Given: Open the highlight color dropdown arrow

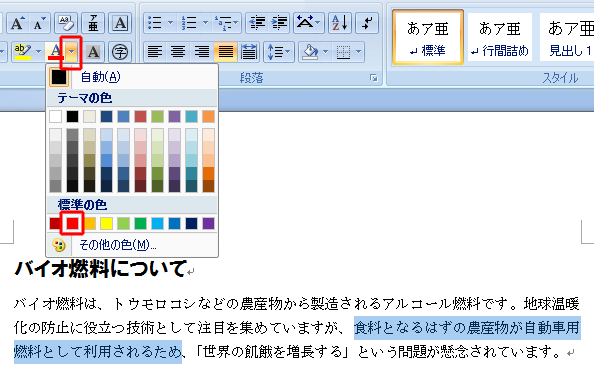Looking at the screenshot, I should click(38, 52).
